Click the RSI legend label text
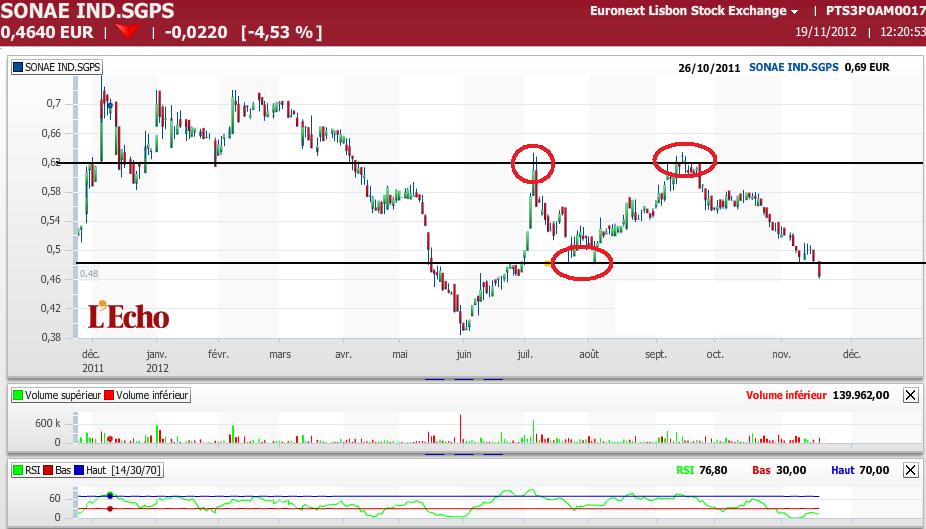Image resolution: width=926 pixels, height=529 pixels. tap(32, 470)
